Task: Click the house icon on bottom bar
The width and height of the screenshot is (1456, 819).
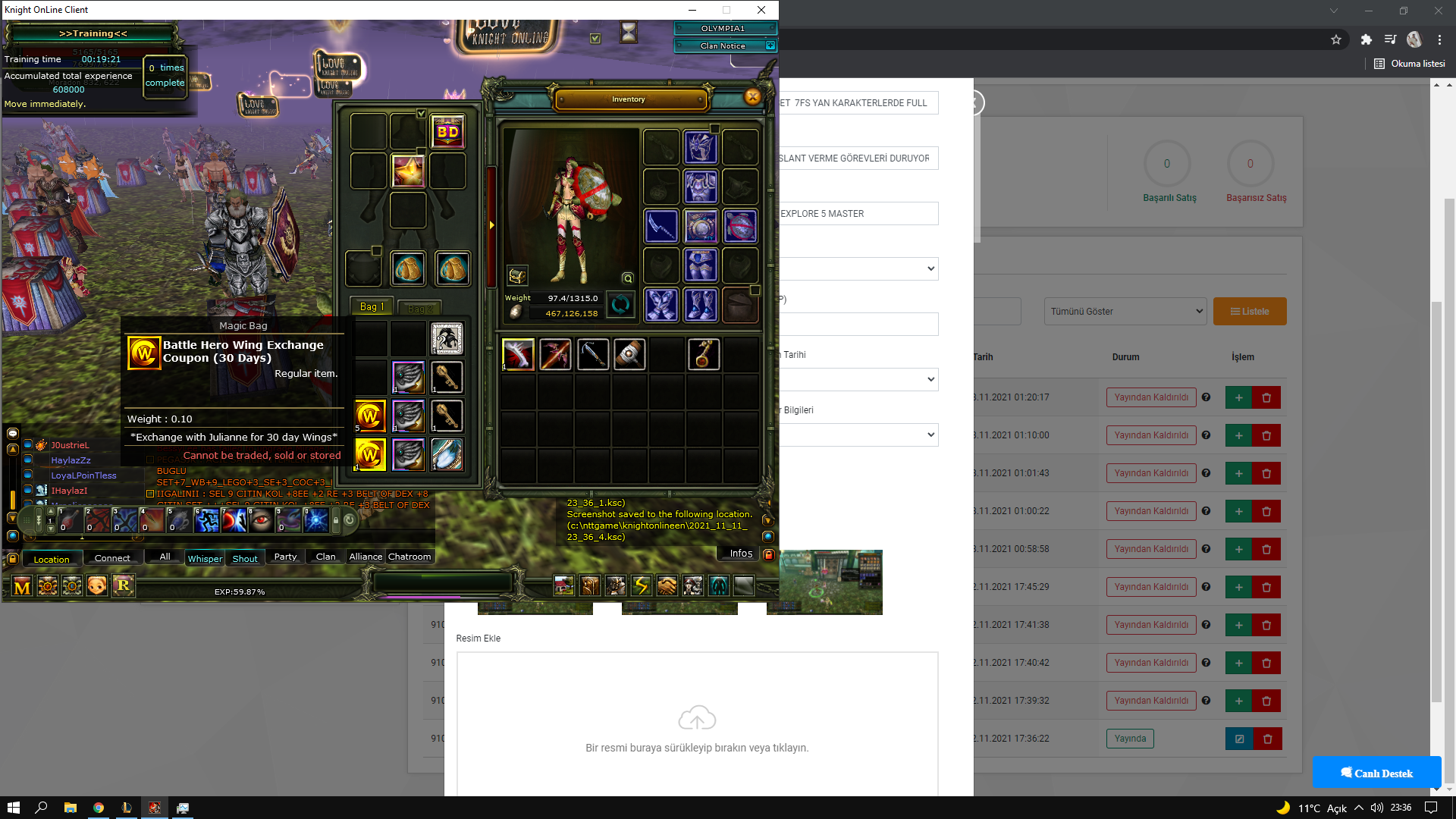Action: coord(564,585)
